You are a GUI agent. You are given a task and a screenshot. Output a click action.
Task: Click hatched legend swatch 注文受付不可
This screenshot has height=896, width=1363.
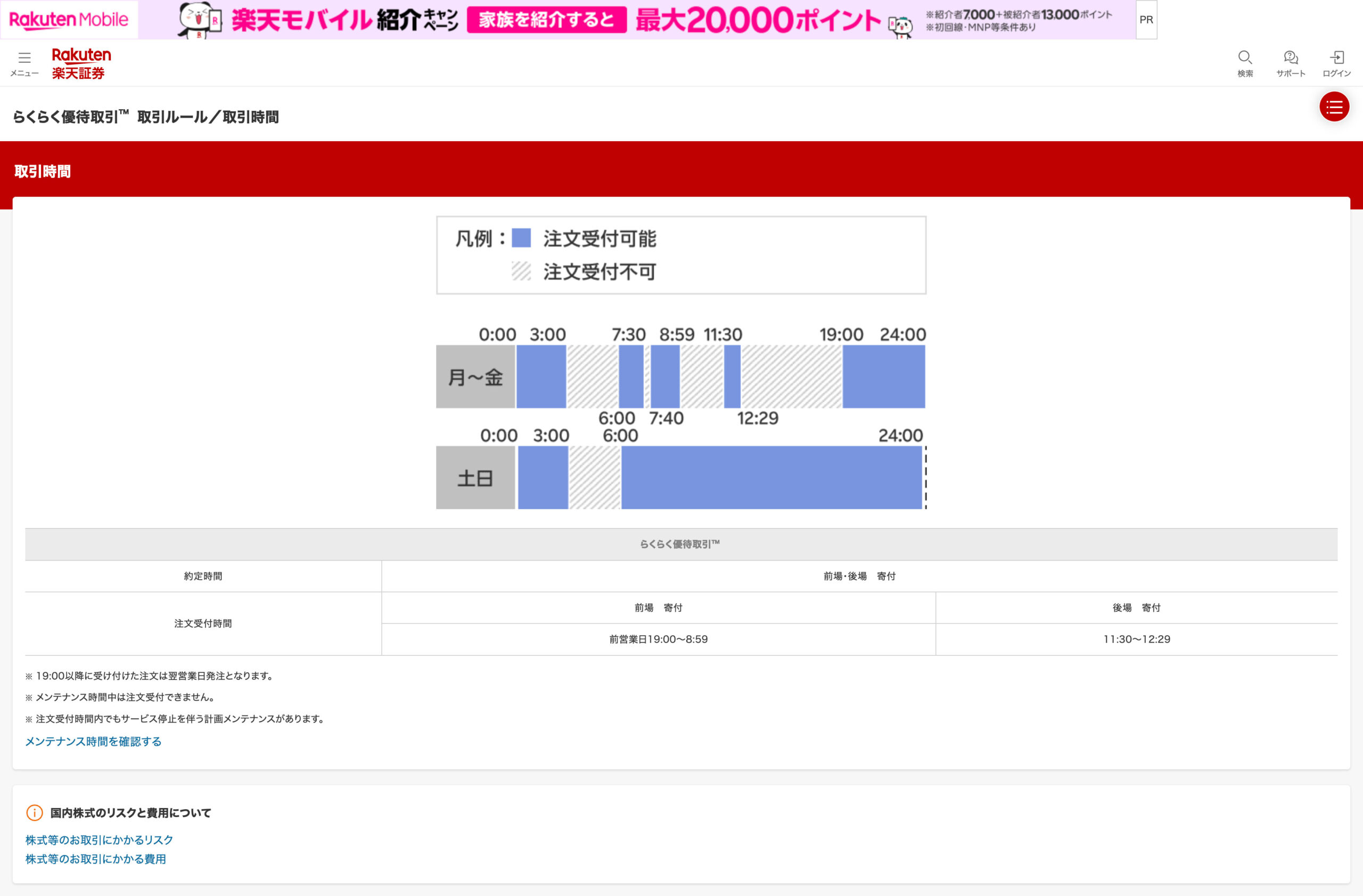(x=521, y=271)
